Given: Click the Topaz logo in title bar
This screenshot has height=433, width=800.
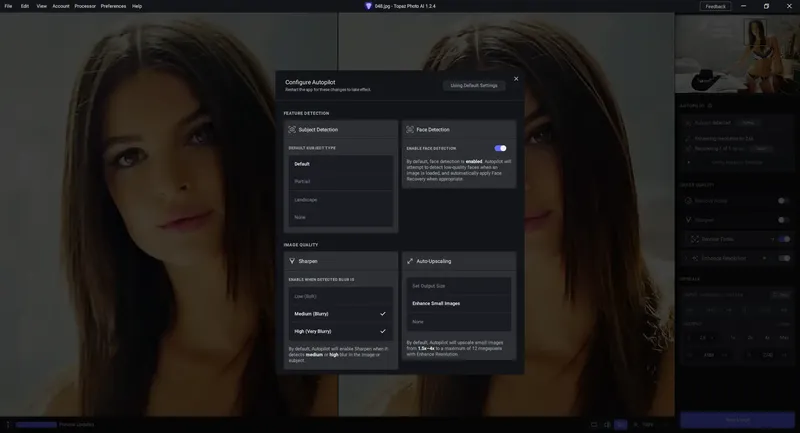Looking at the screenshot, I should coord(368,6).
